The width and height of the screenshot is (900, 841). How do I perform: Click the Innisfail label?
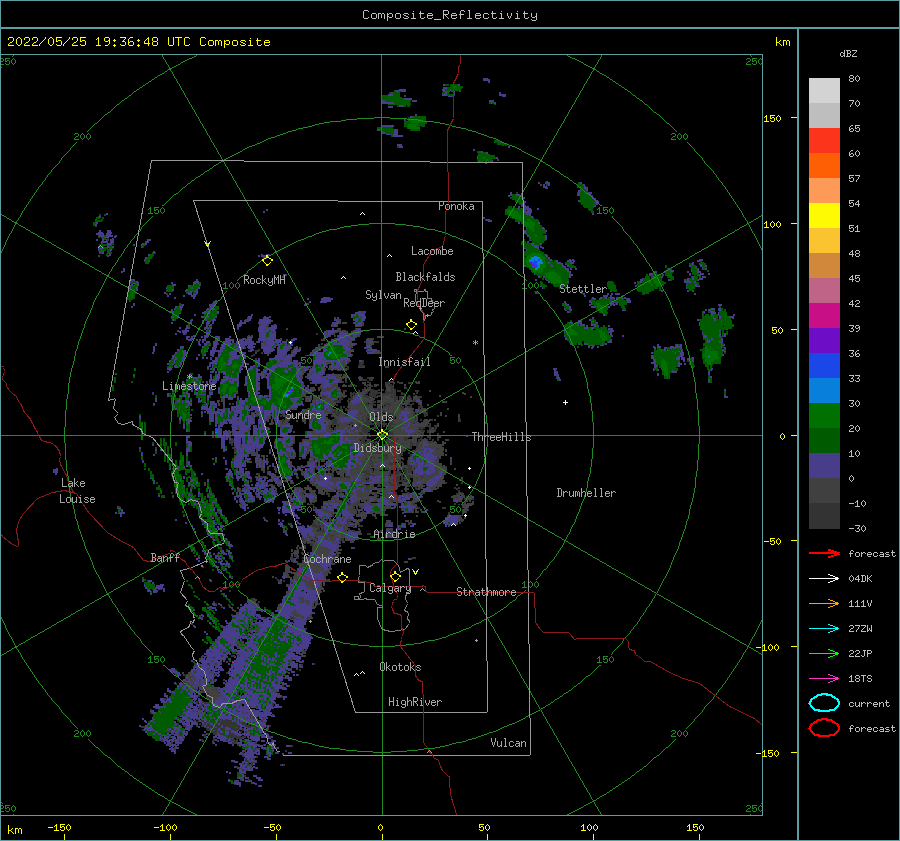tap(404, 362)
